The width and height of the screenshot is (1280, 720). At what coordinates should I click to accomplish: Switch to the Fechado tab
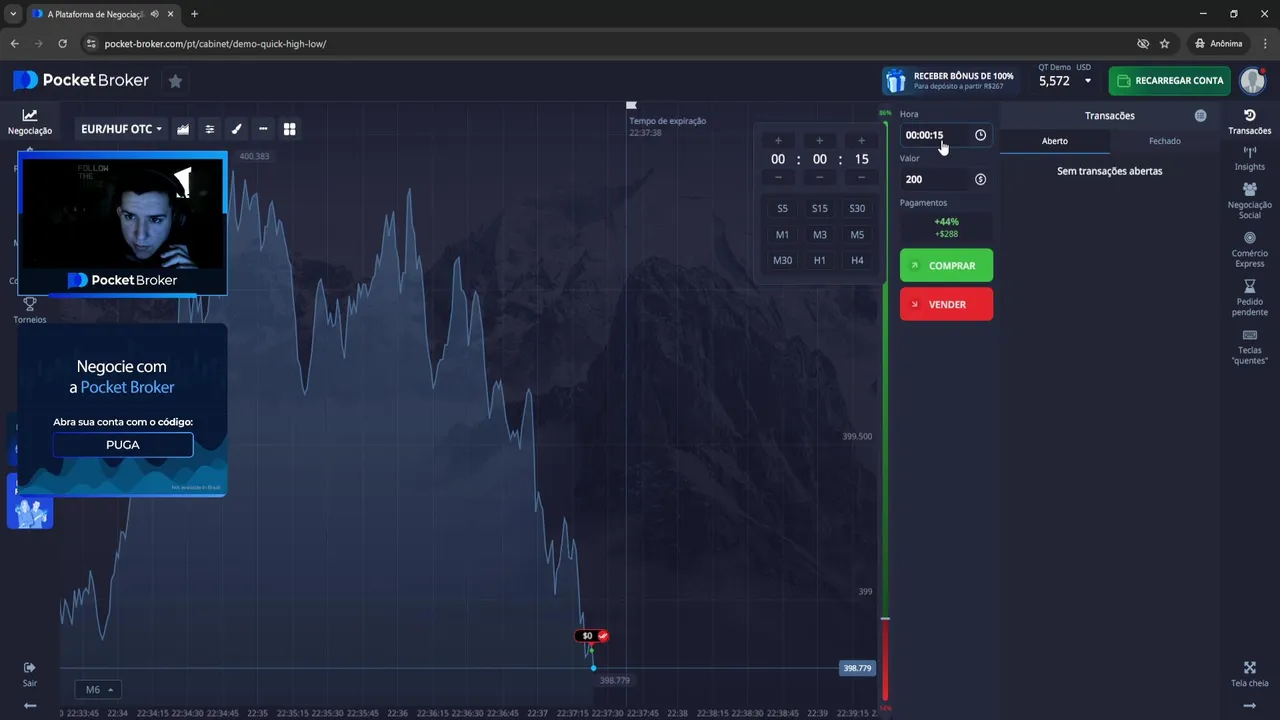coord(1164,141)
